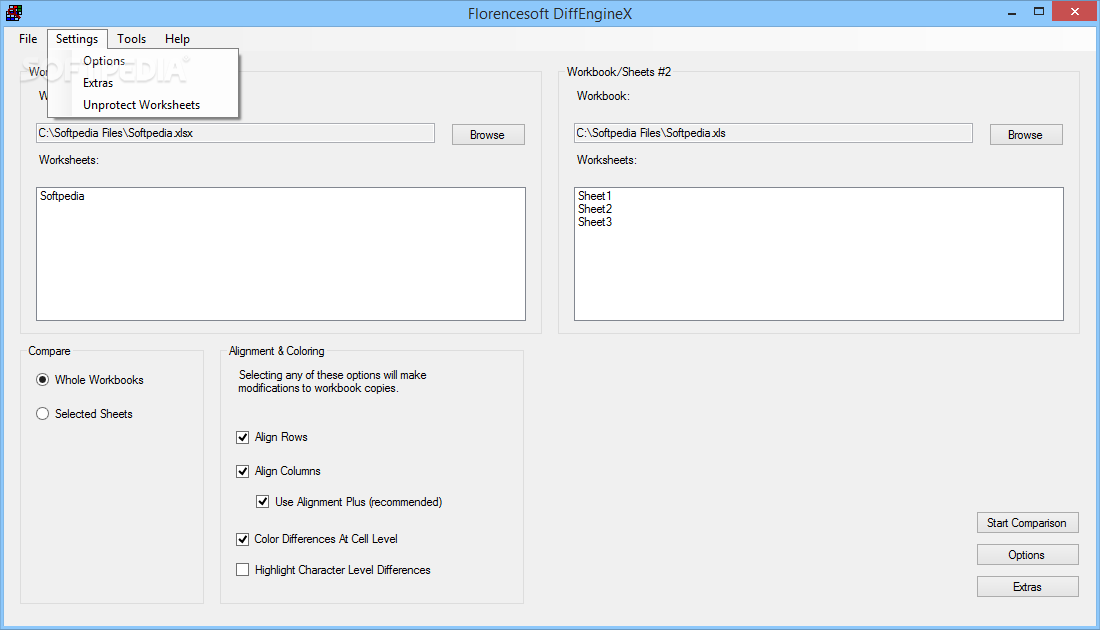
Task: Uncheck the Align Rows checkbox
Action: click(x=243, y=437)
